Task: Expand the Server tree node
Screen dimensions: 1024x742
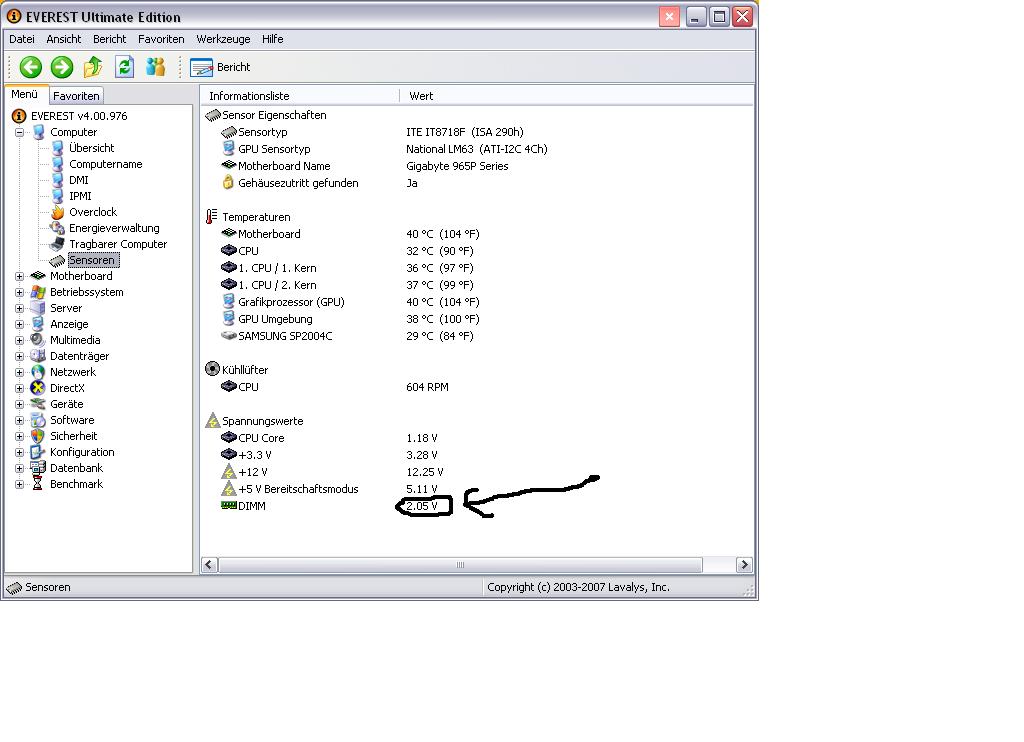Action: [x=20, y=308]
